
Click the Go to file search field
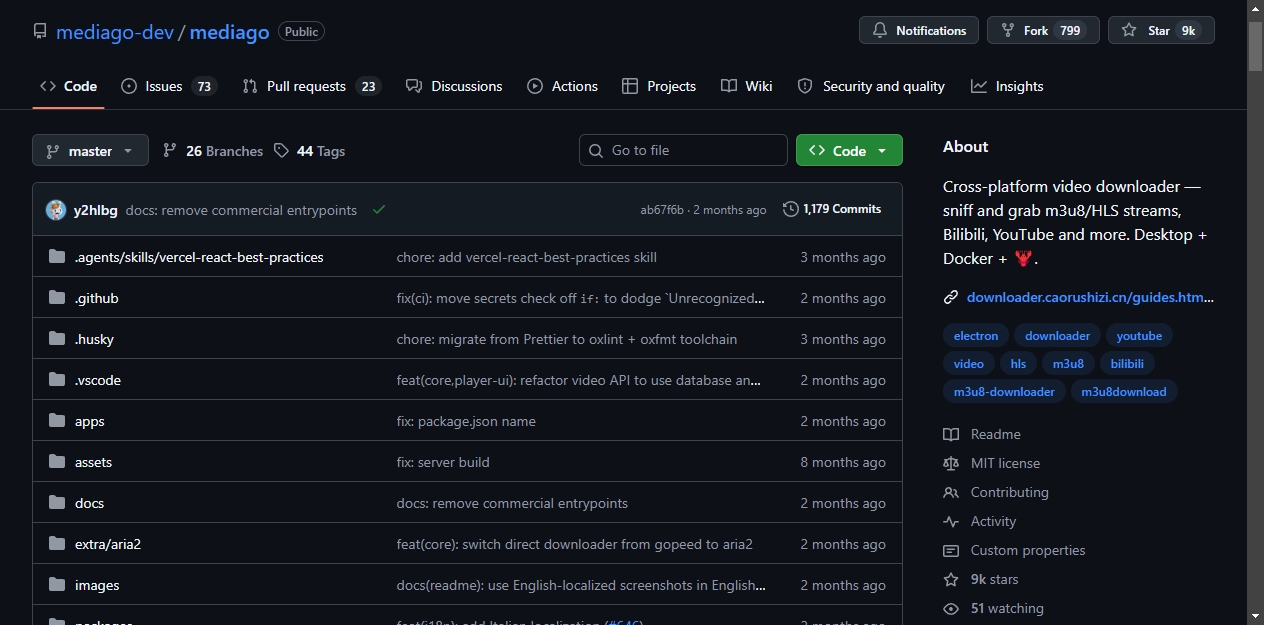point(683,150)
